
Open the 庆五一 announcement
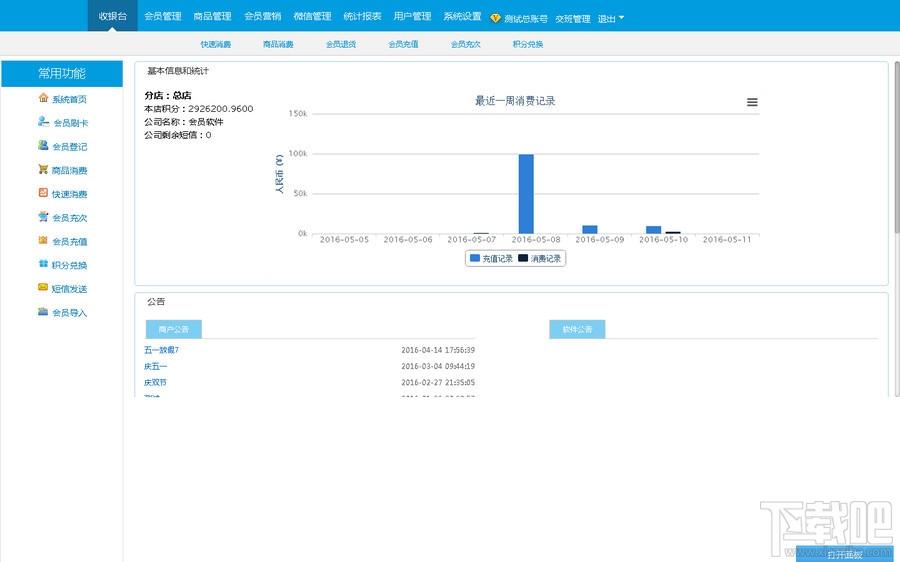pos(156,366)
